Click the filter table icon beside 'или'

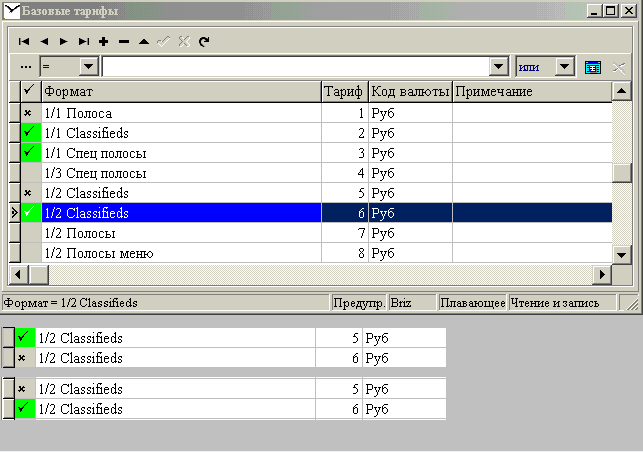tap(593, 67)
